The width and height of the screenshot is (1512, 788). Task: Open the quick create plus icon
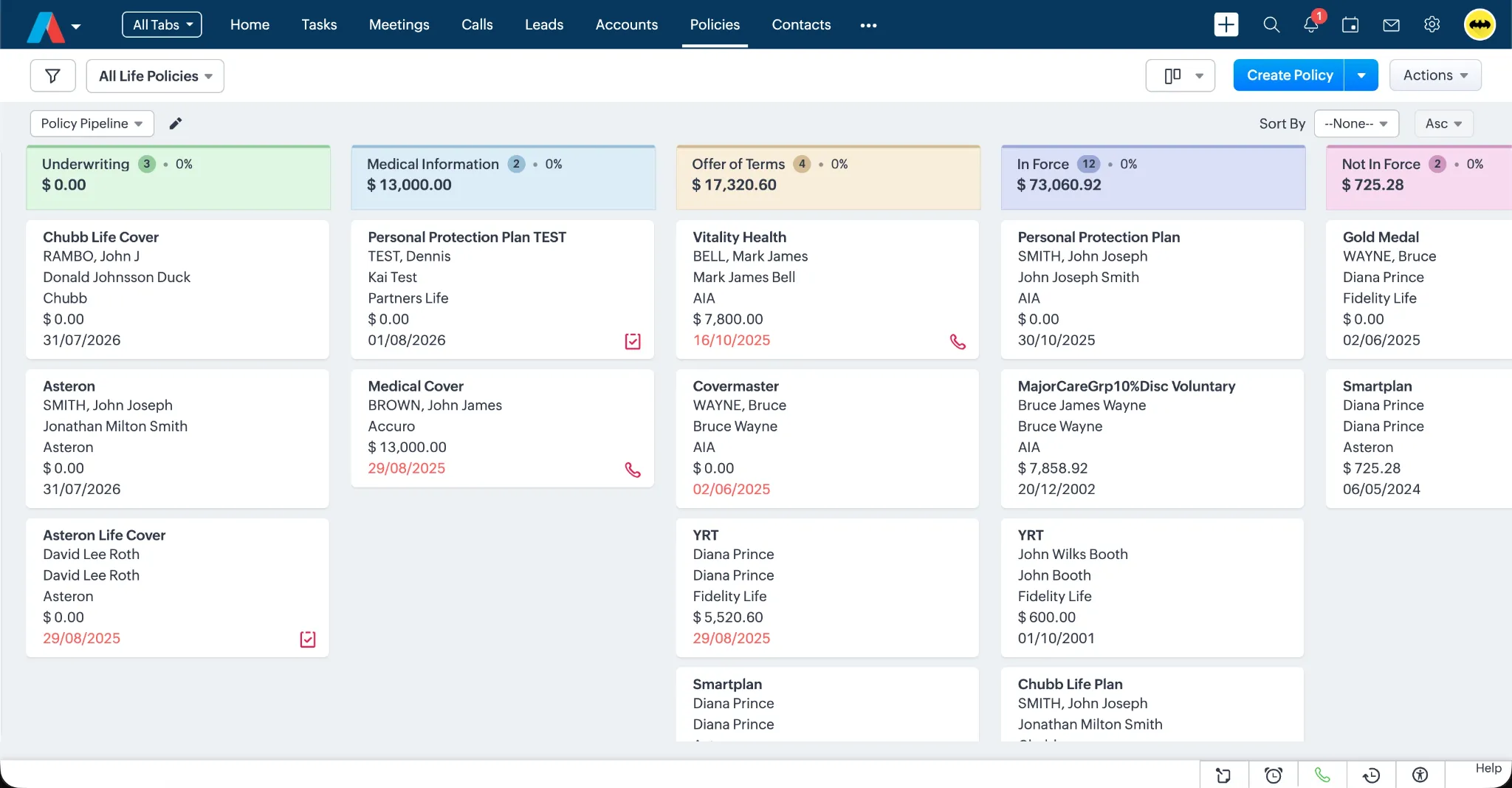1226,24
